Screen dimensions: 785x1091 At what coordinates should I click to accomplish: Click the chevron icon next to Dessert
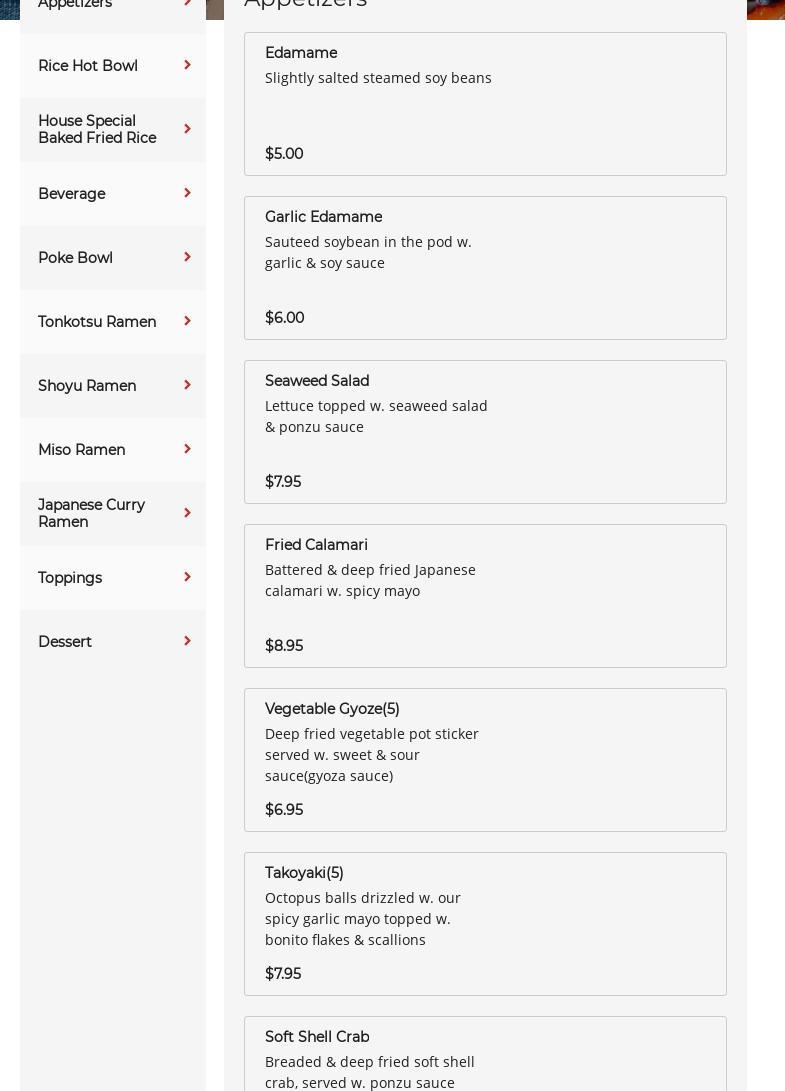187,641
